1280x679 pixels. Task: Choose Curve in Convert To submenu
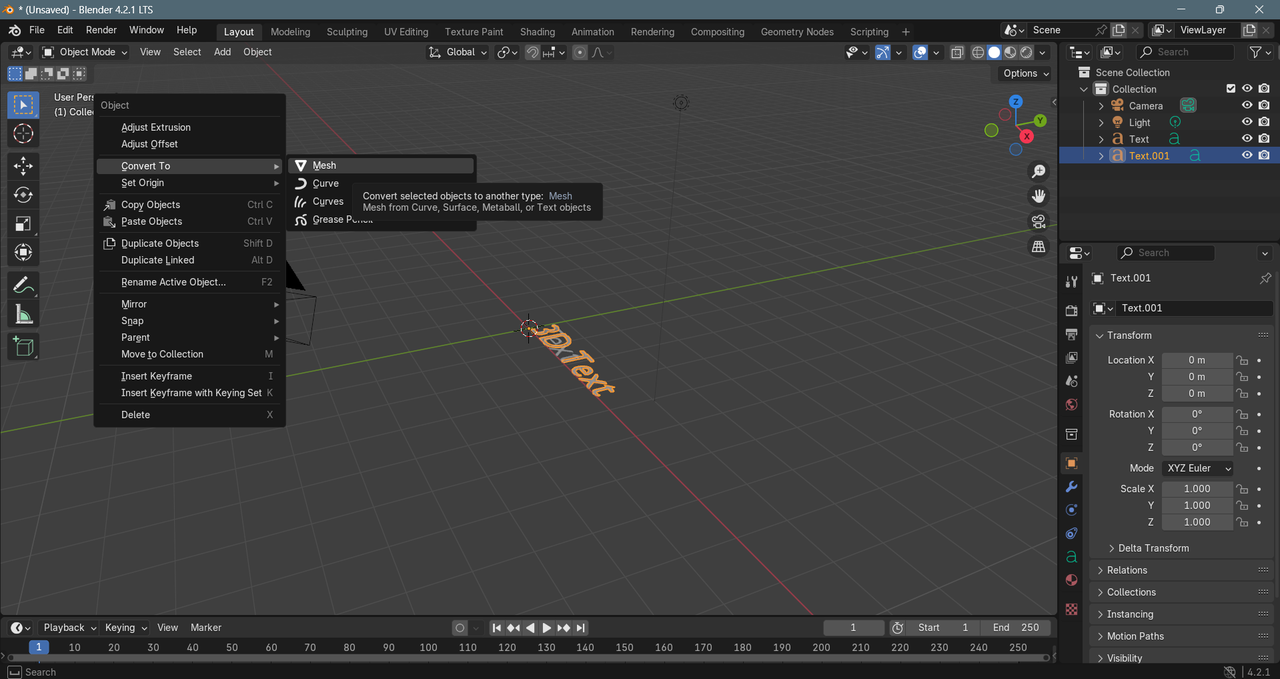pyautogui.click(x=381, y=183)
